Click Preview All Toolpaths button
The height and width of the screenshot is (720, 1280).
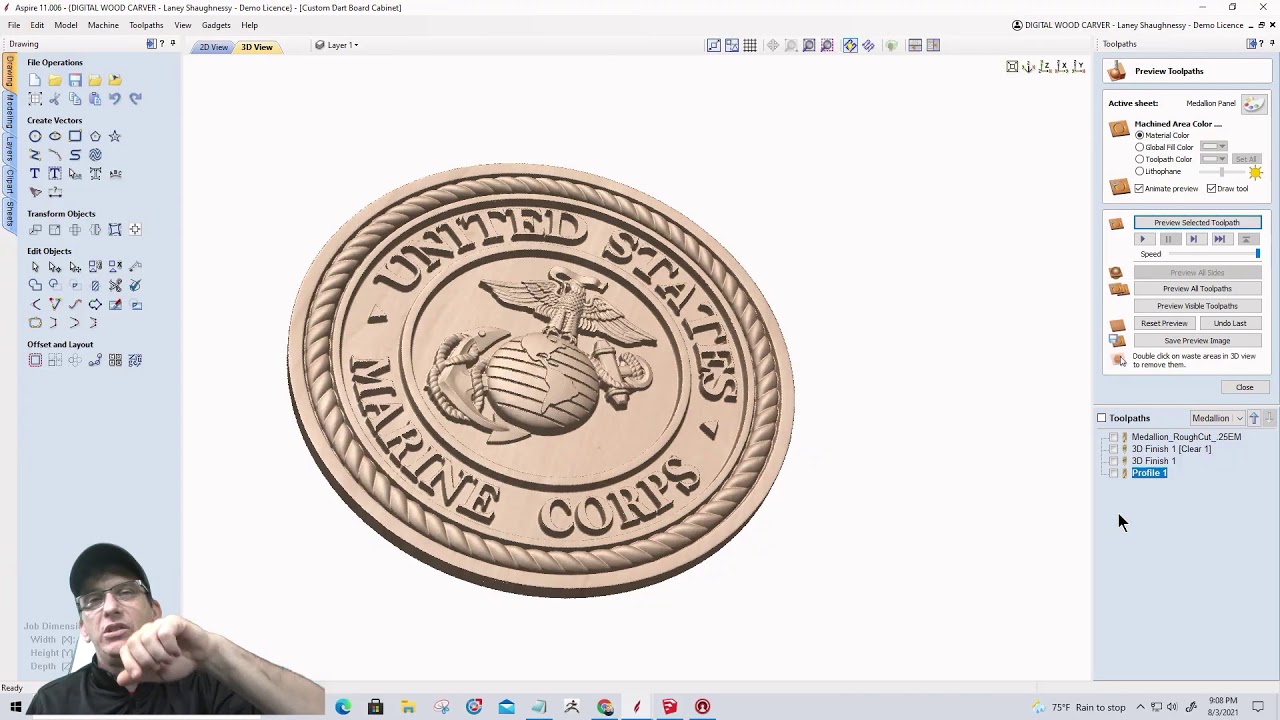click(x=1197, y=289)
